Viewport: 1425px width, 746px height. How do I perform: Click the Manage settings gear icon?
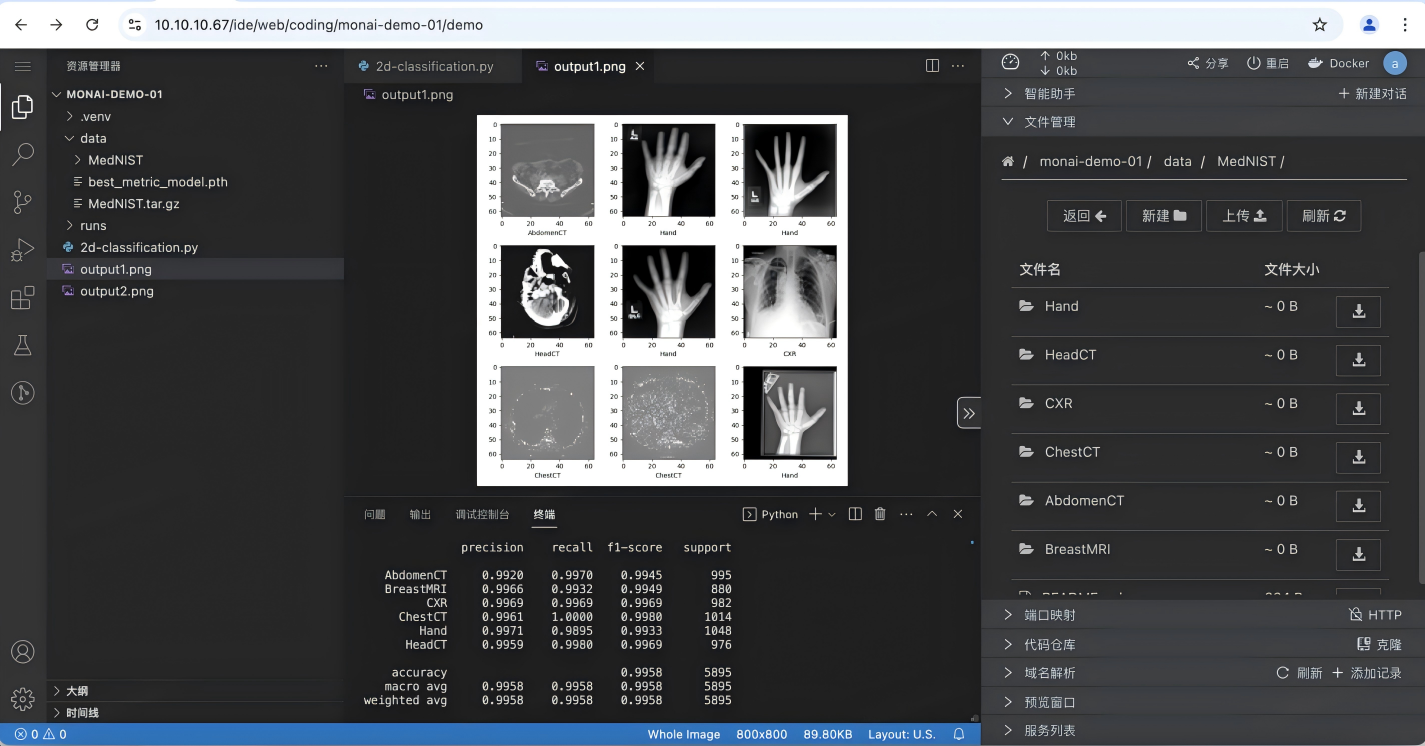tap(22, 698)
